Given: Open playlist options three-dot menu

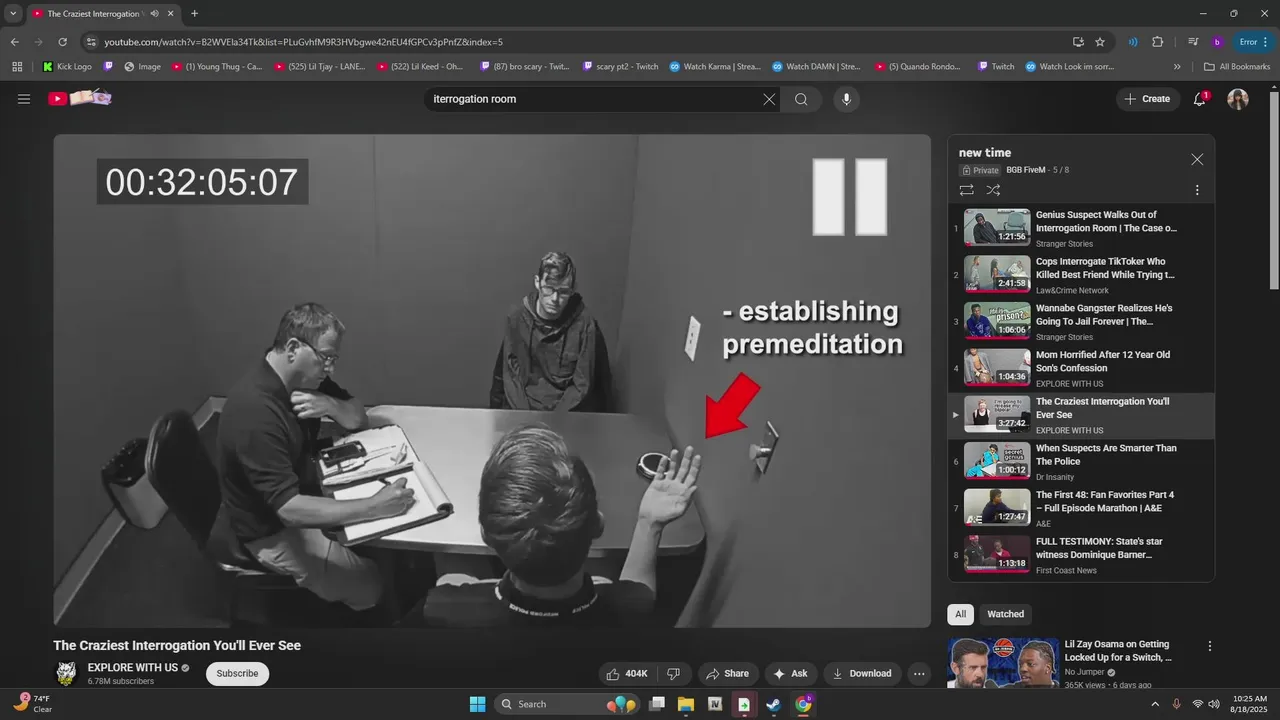Looking at the screenshot, I should pos(1197,190).
